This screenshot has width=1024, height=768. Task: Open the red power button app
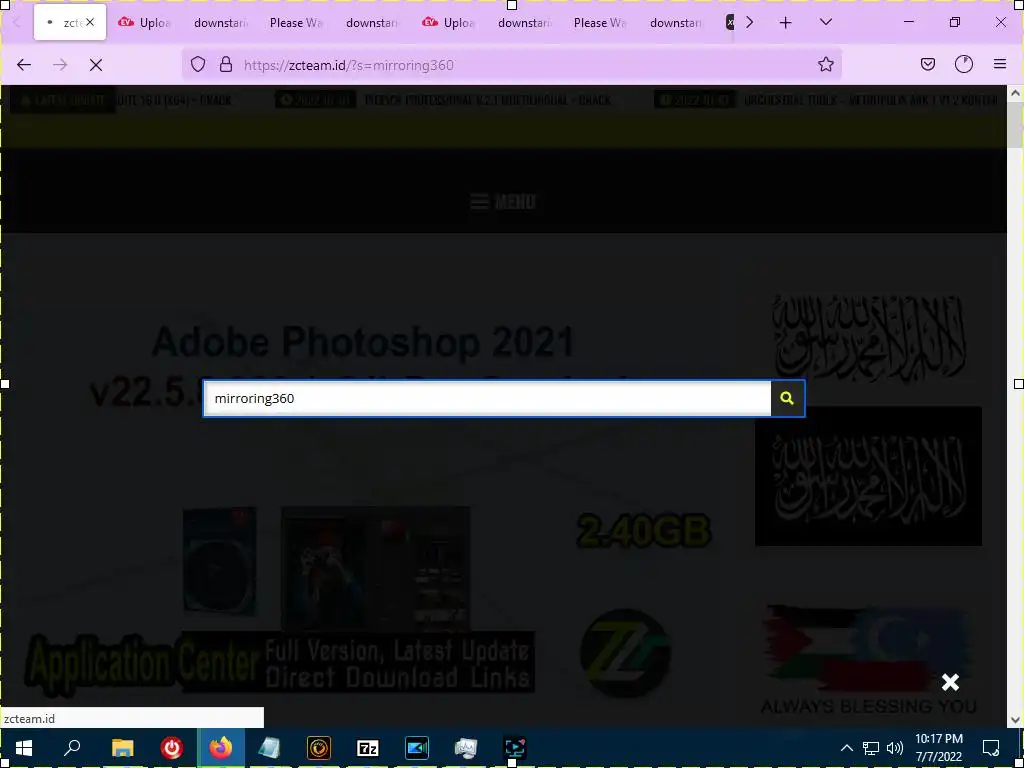pos(172,748)
